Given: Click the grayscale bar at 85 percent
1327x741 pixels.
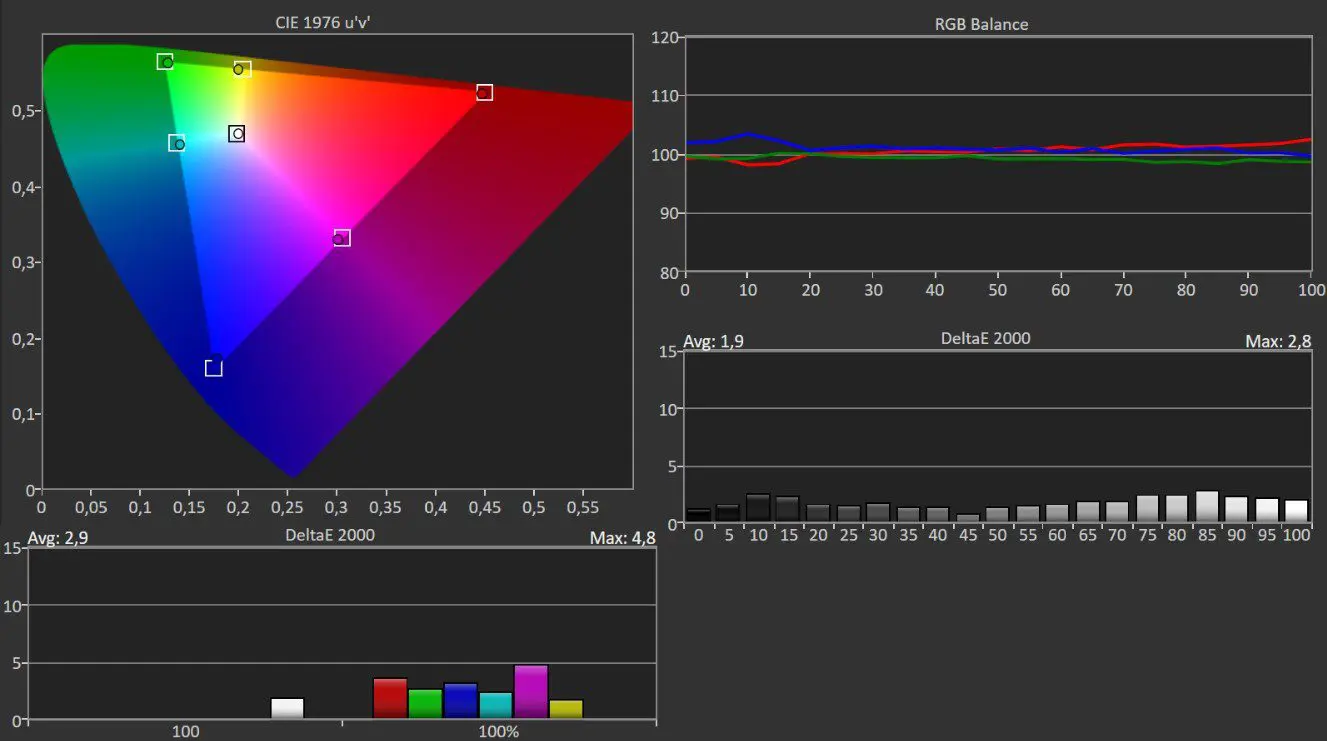Looking at the screenshot, I should [x=1207, y=506].
